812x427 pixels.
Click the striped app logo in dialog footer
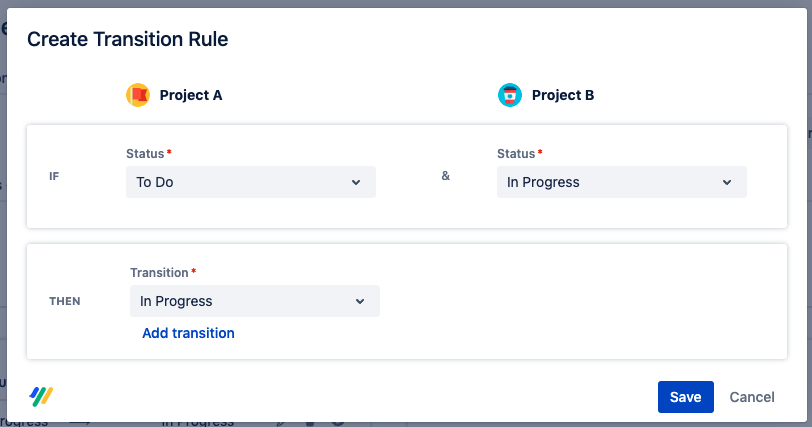pyautogui.click(x=41, y=396)
